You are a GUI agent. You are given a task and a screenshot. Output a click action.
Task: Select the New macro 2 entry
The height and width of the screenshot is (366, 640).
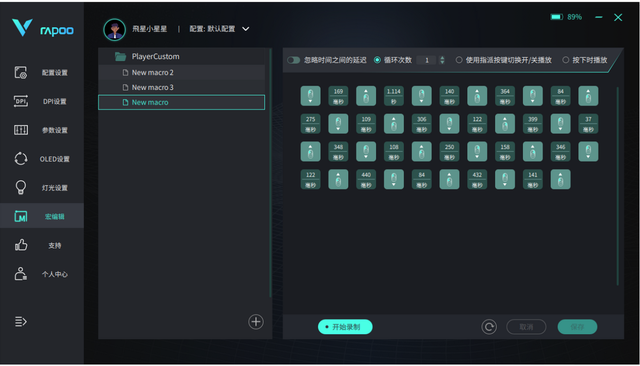(182, 73)
